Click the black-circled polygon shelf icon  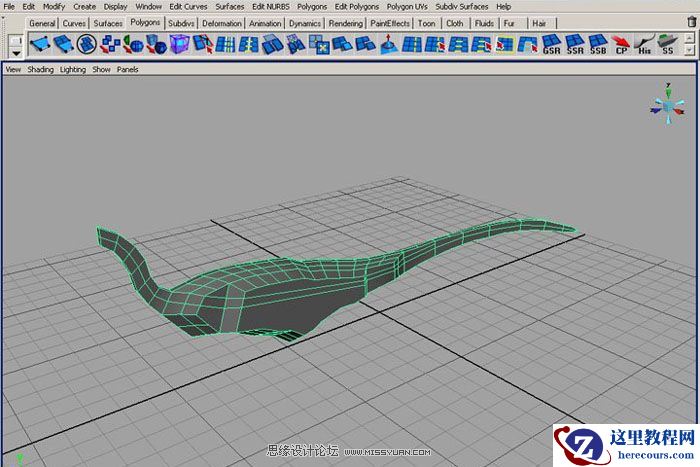(87, 44)
